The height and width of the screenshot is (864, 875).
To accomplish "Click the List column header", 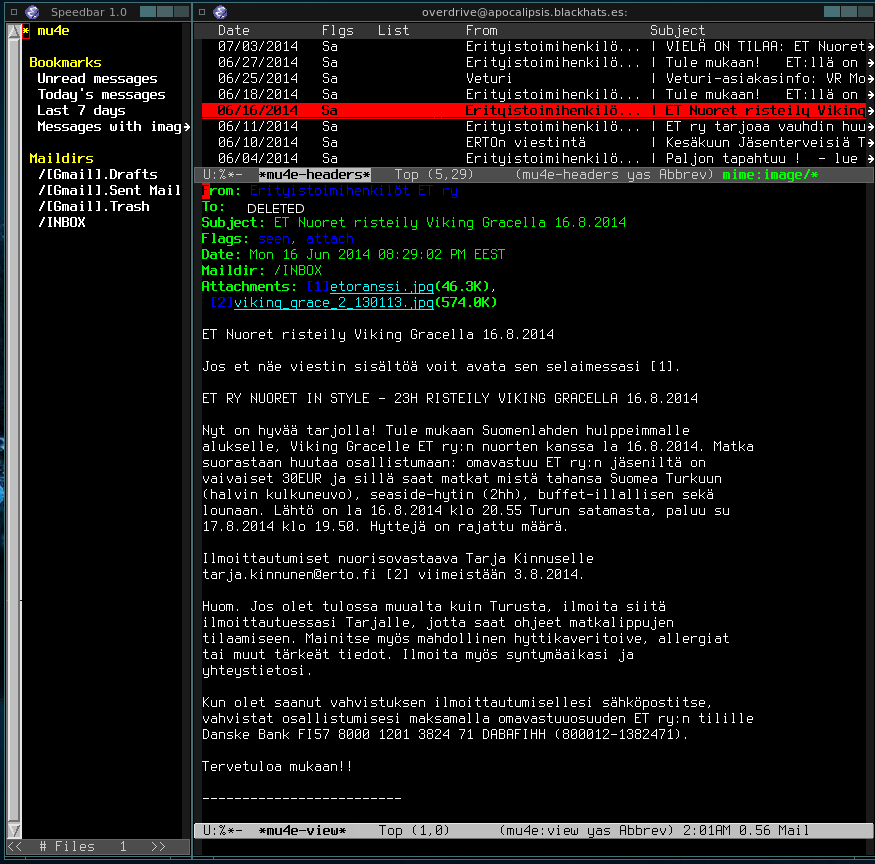I will tap(393, 31).
